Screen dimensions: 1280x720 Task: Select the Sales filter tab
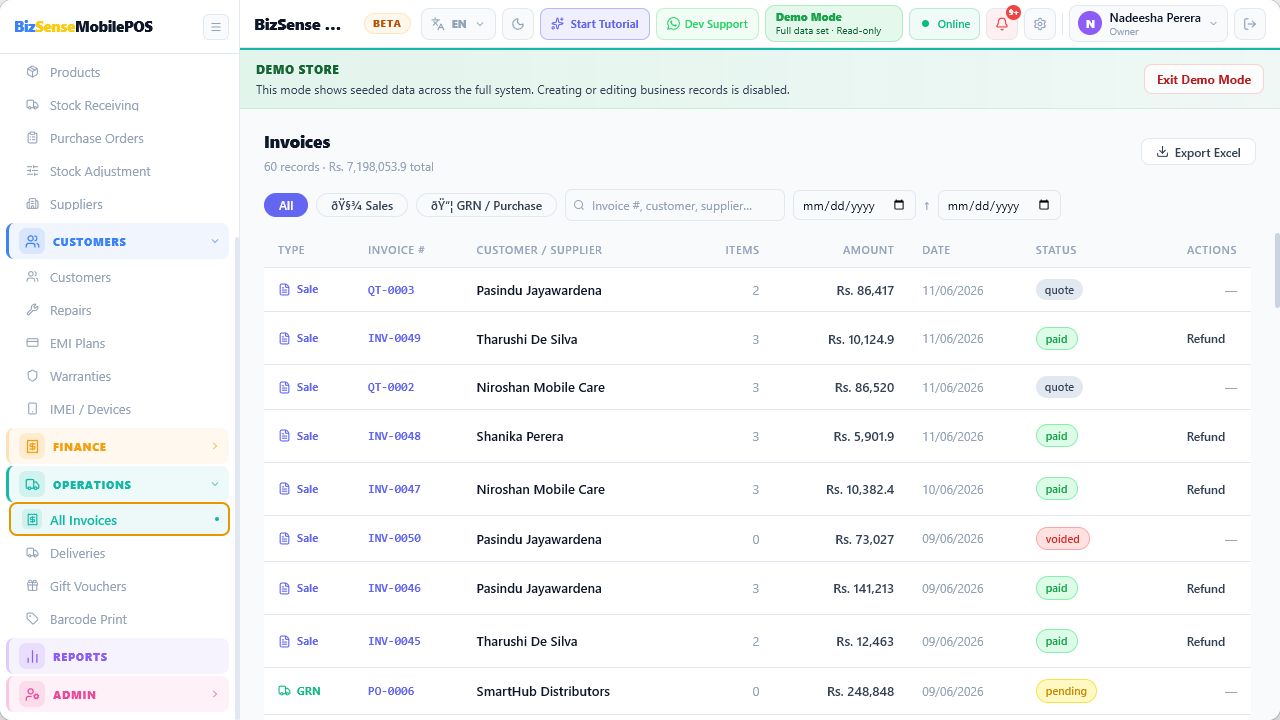(362, 205)
